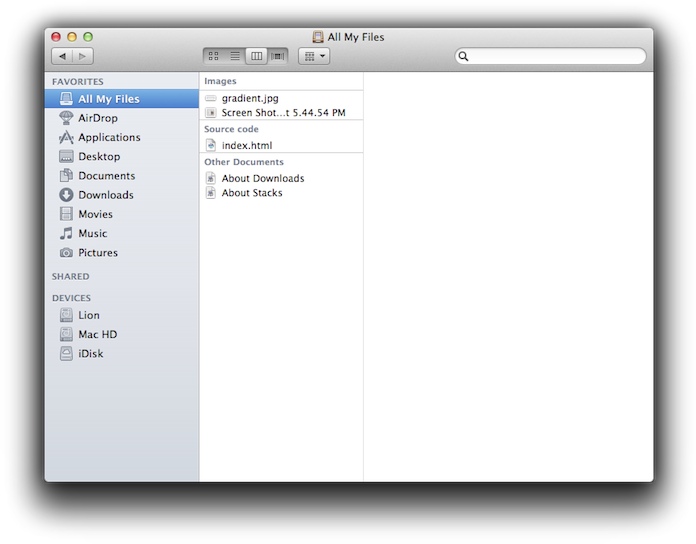The width and height of the screenshot is (696, 544).
Task: Zoom window with the green button
Action: [x=88, y=37]
